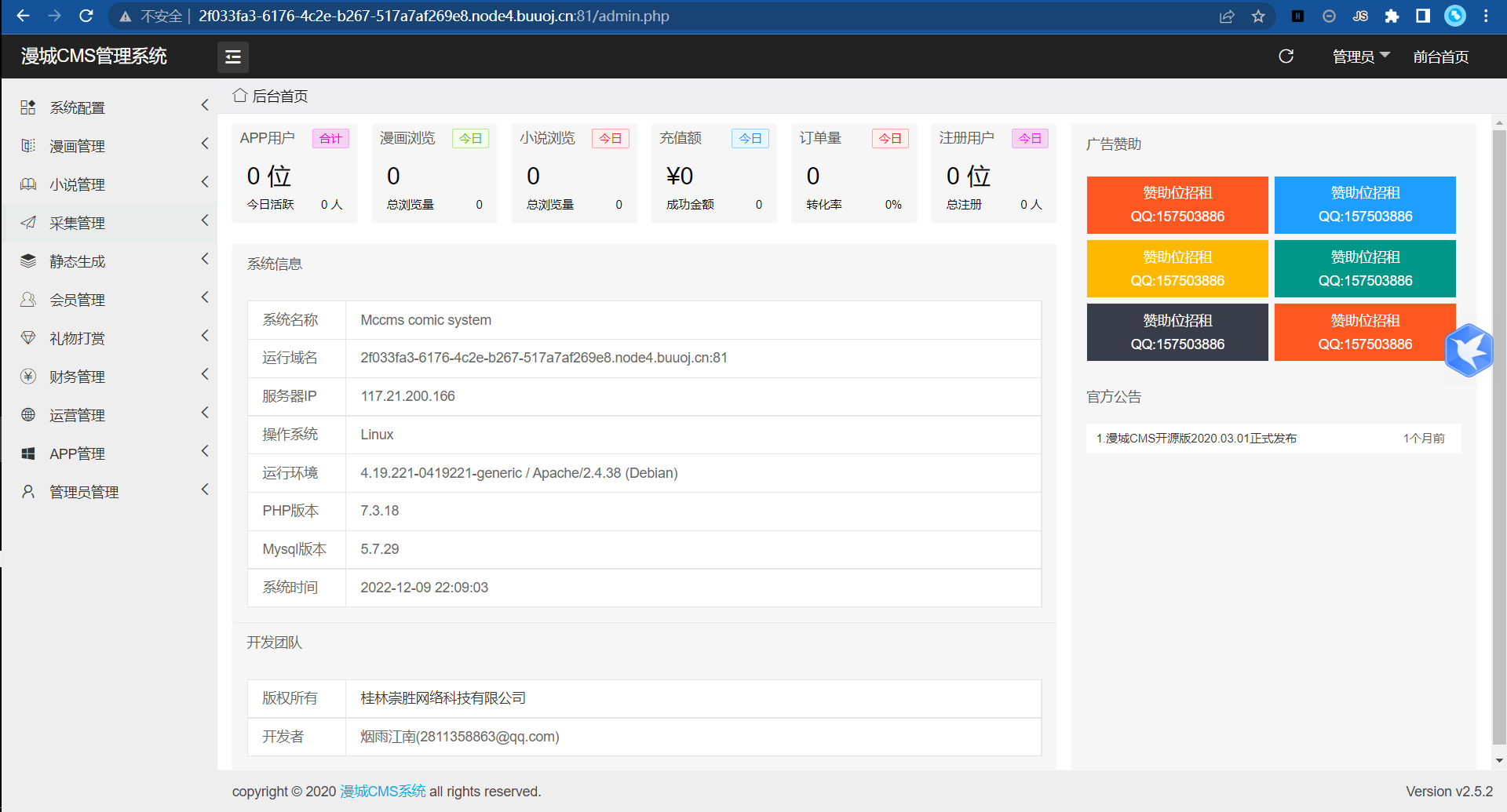Reload the page with browser refresh
The height and width of the screenshot is (812, 1507).
point(86,16)
